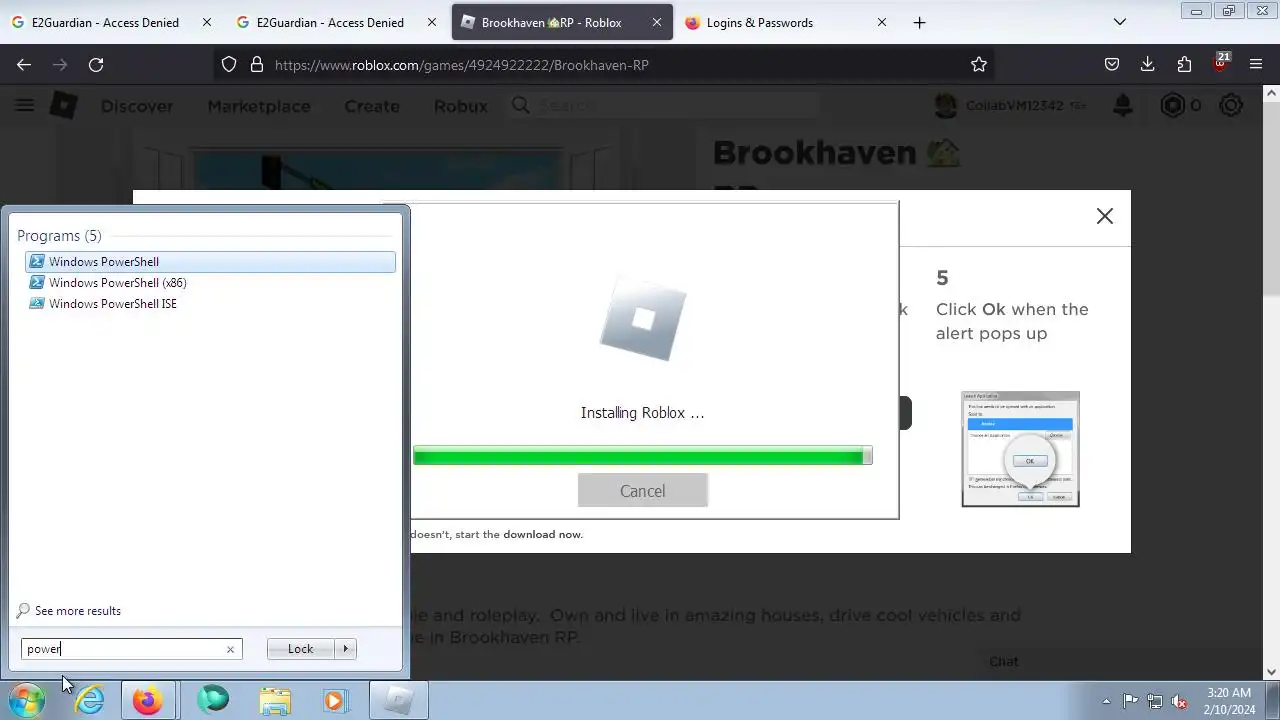The image size is (1280, 720).
Task: Open the Extensions puzzle icon
Action: click(x=1184, y=64)
